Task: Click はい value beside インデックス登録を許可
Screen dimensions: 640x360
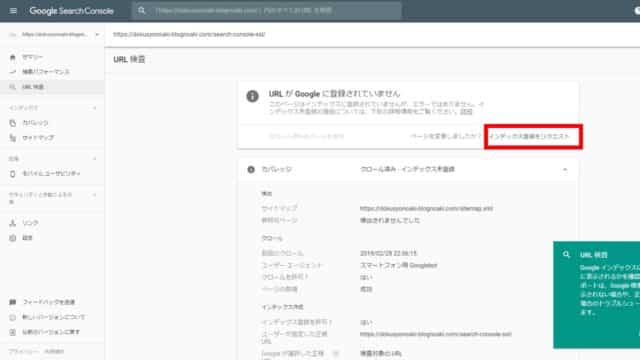Action: [366, 322]
